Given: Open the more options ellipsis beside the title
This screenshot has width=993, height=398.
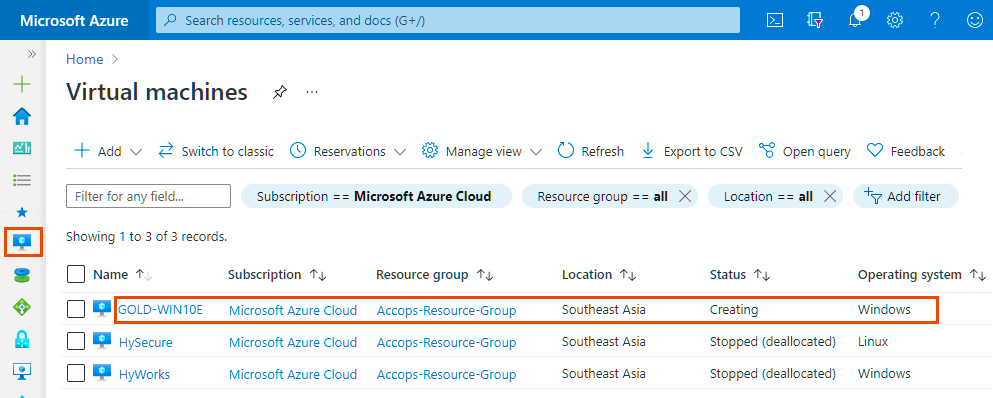Looking at the screenshot, I should coord(312,92).
